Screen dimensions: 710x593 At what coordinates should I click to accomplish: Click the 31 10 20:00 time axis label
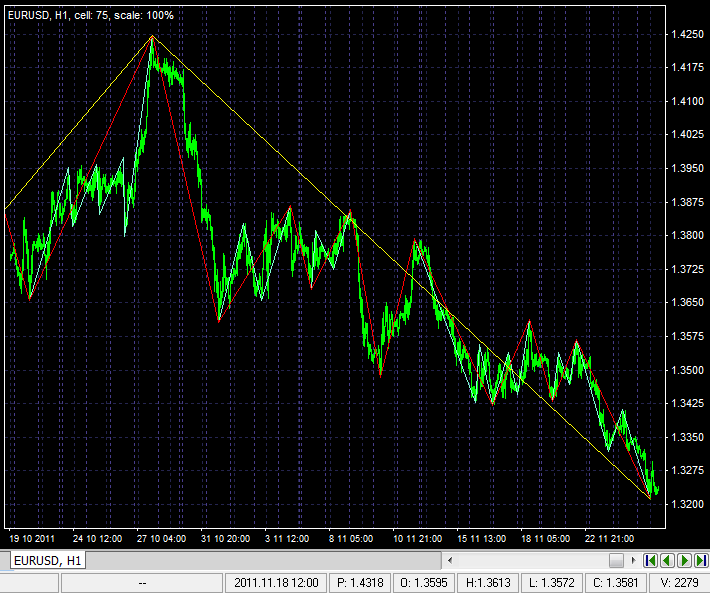pos(225,539)
